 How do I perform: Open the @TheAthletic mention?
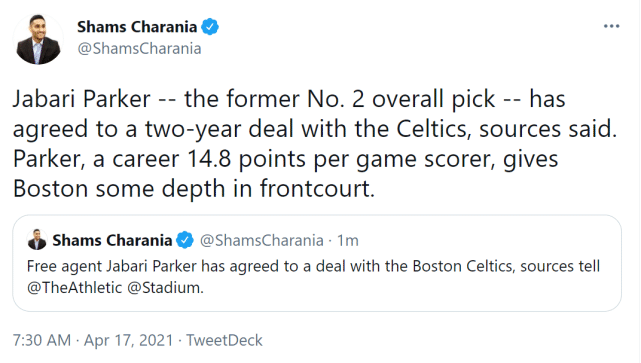pos(74,288)
